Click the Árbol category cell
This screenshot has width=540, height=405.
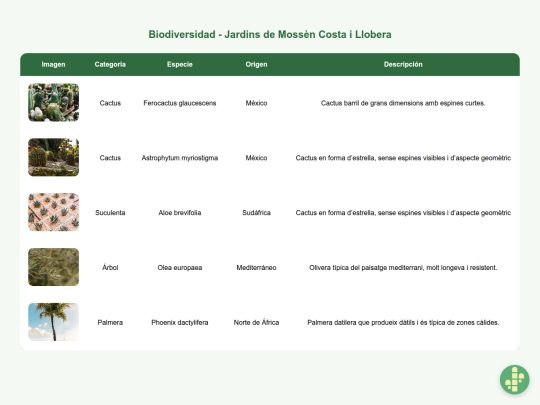pyautogui.click(x=110, y=267)
